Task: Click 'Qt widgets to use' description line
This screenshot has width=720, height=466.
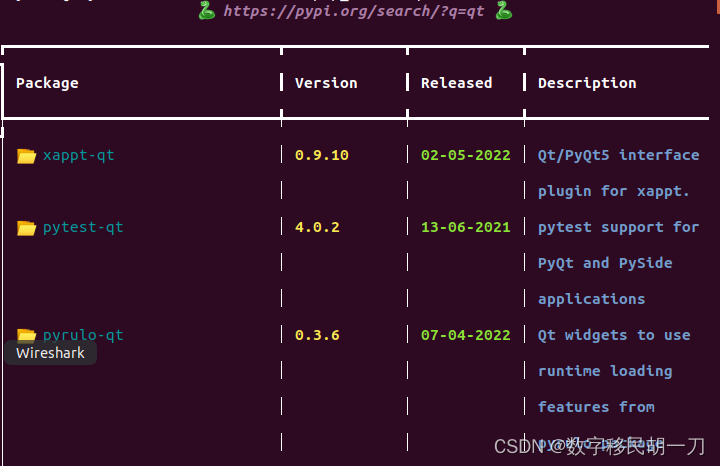Action: tap(614, 335)
